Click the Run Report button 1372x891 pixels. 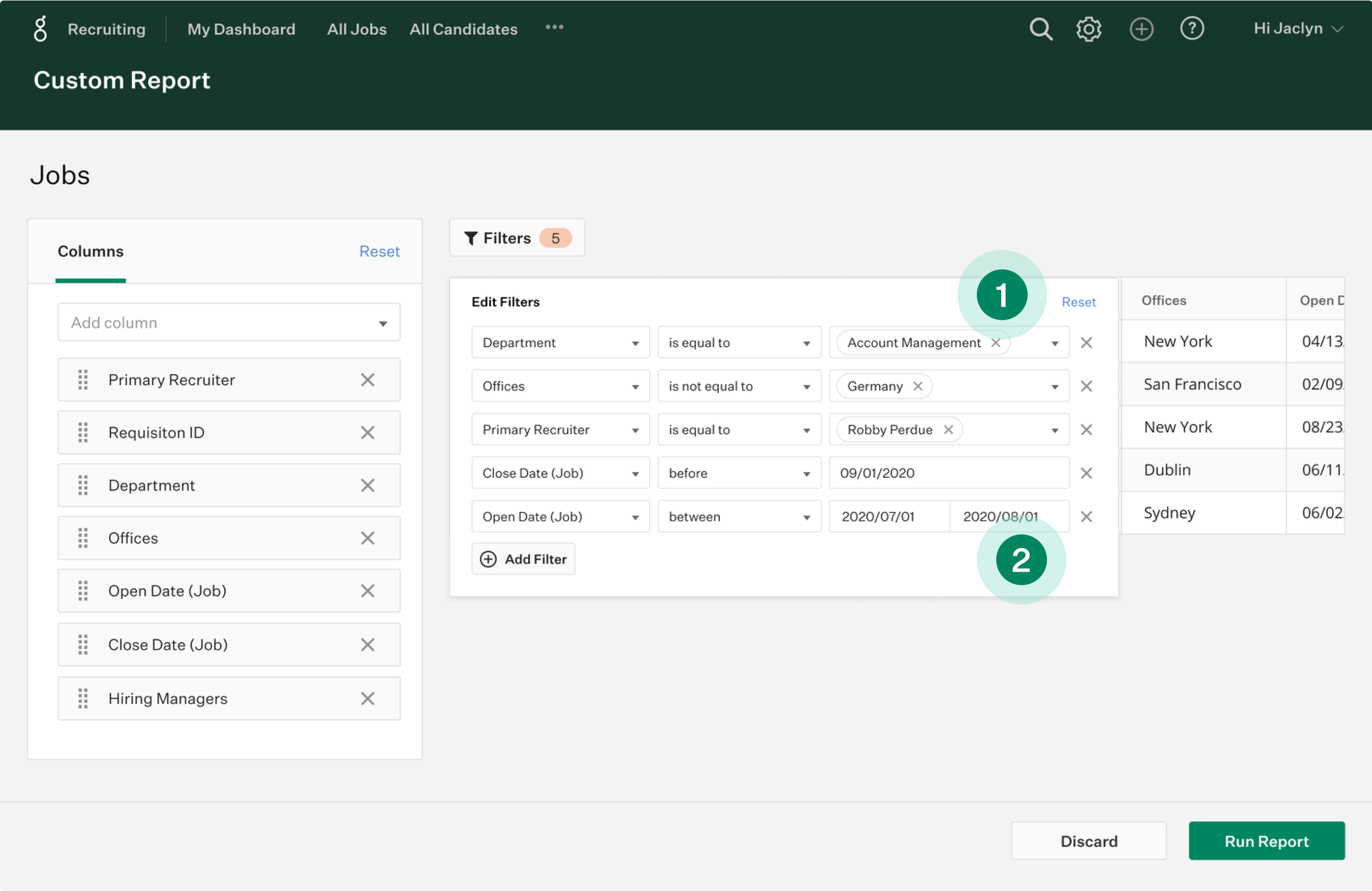(x=1266, y=841)
